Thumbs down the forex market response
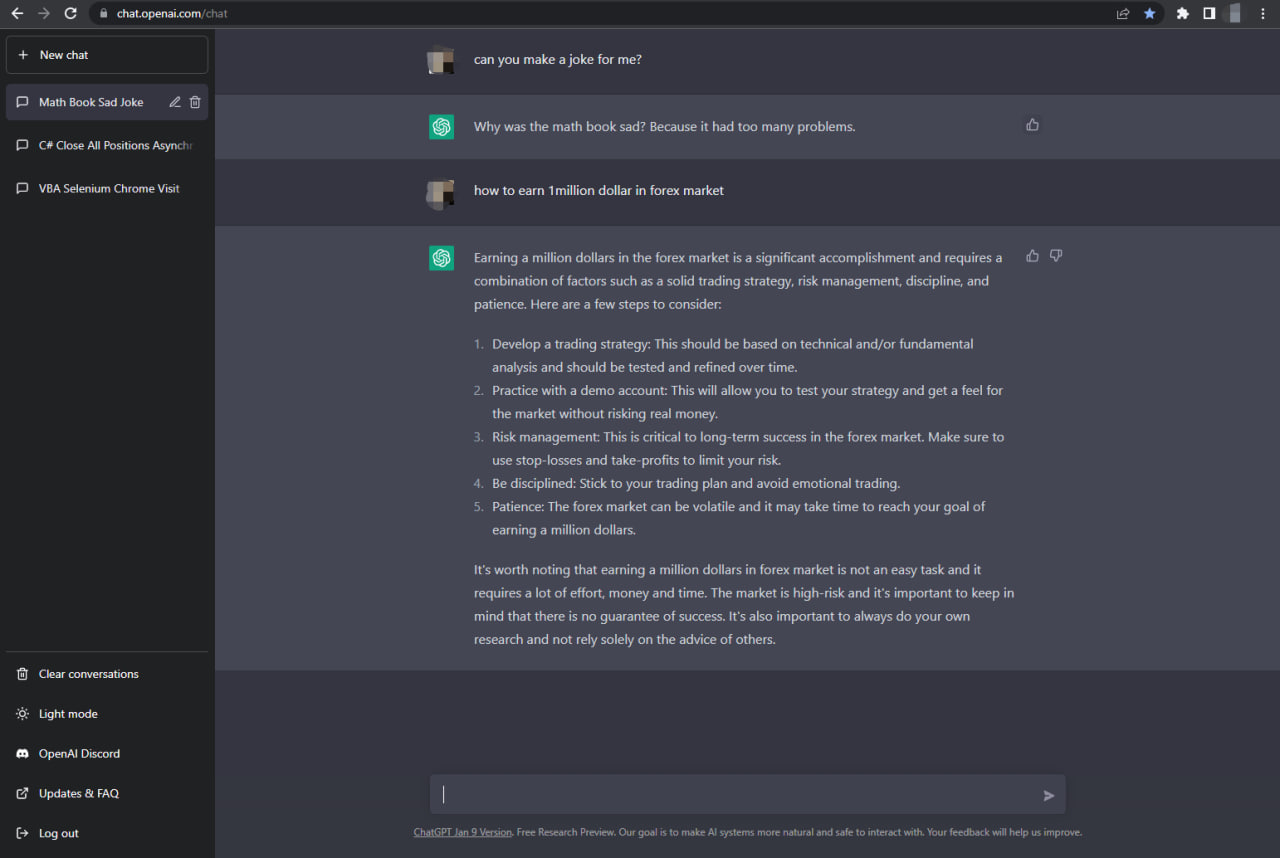 click(1056, 256)
